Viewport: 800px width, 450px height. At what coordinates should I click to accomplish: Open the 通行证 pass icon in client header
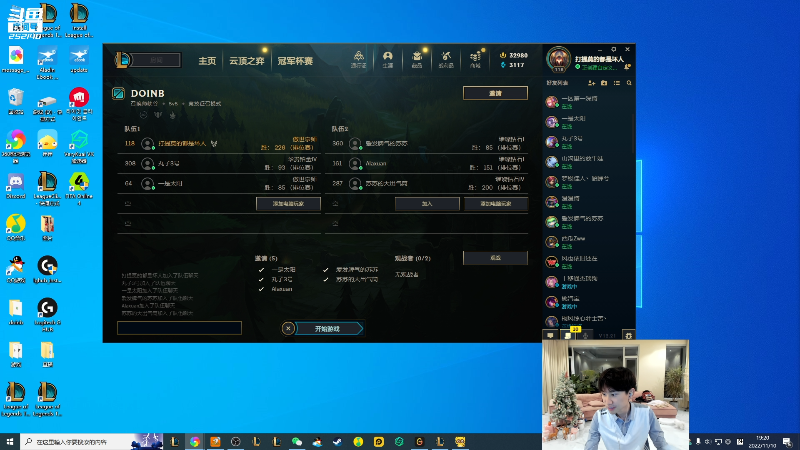[x=359, y=59]
